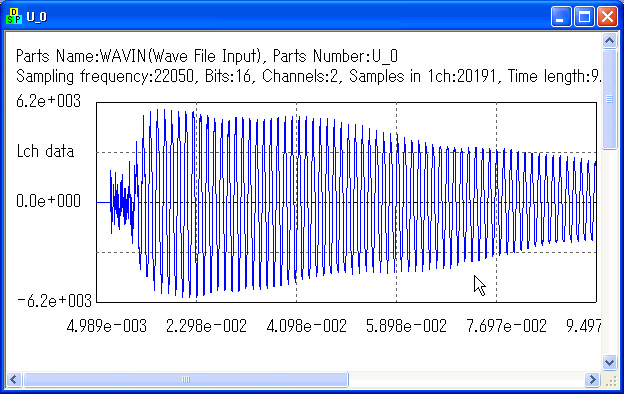Screen dimensions: 624x394
Task: Minimize the U_0 window
Action: pyautogui.click(x=561, y=17)
